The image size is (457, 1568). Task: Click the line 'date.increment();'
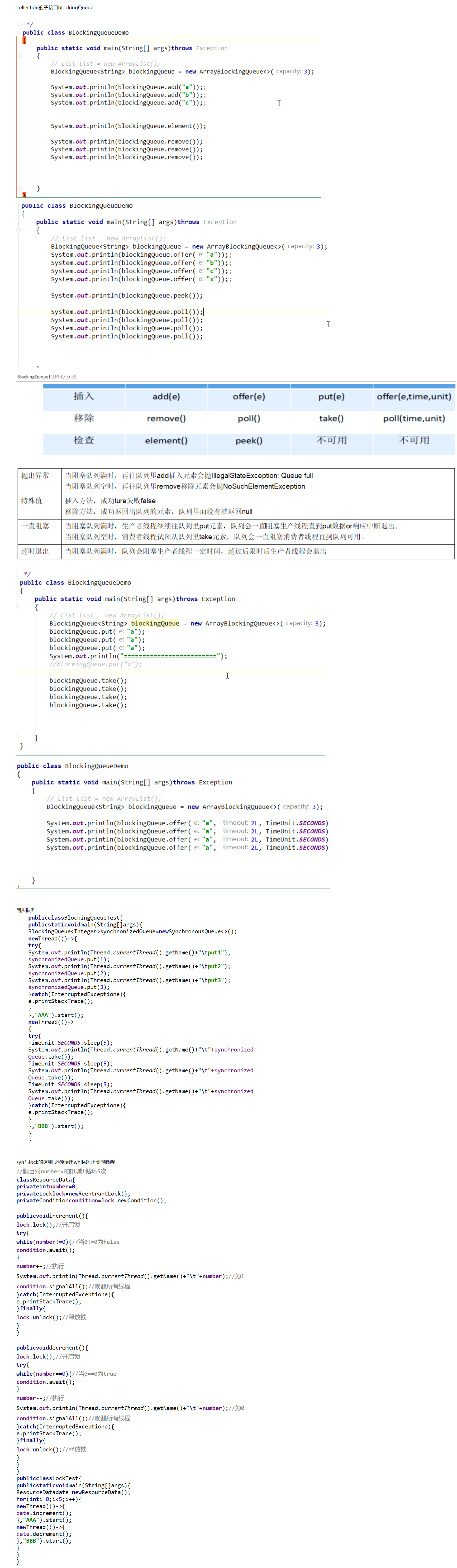pyautogui.click(x=44, y=1513)
